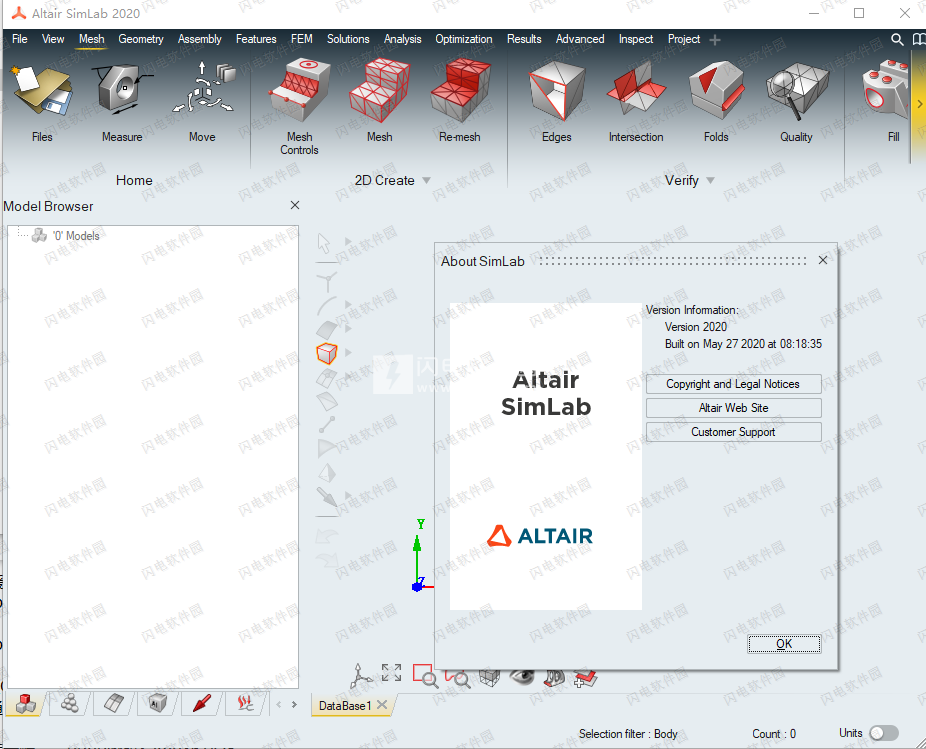Click the zoom window rectangle icon
Screen dimensions: 926x749
click(x=425, y=676)
